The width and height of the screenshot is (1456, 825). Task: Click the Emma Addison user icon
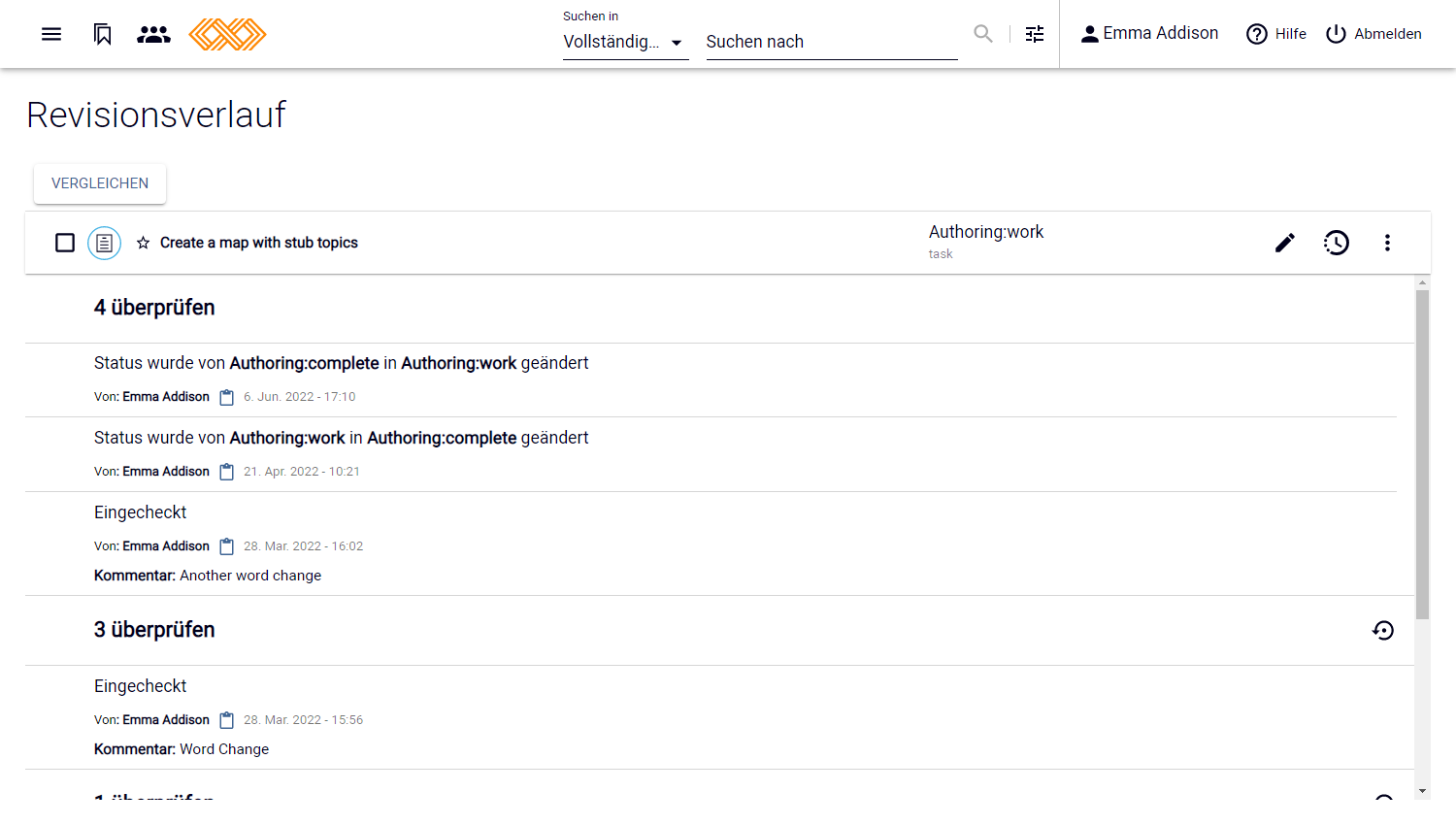pos(1090,34)
